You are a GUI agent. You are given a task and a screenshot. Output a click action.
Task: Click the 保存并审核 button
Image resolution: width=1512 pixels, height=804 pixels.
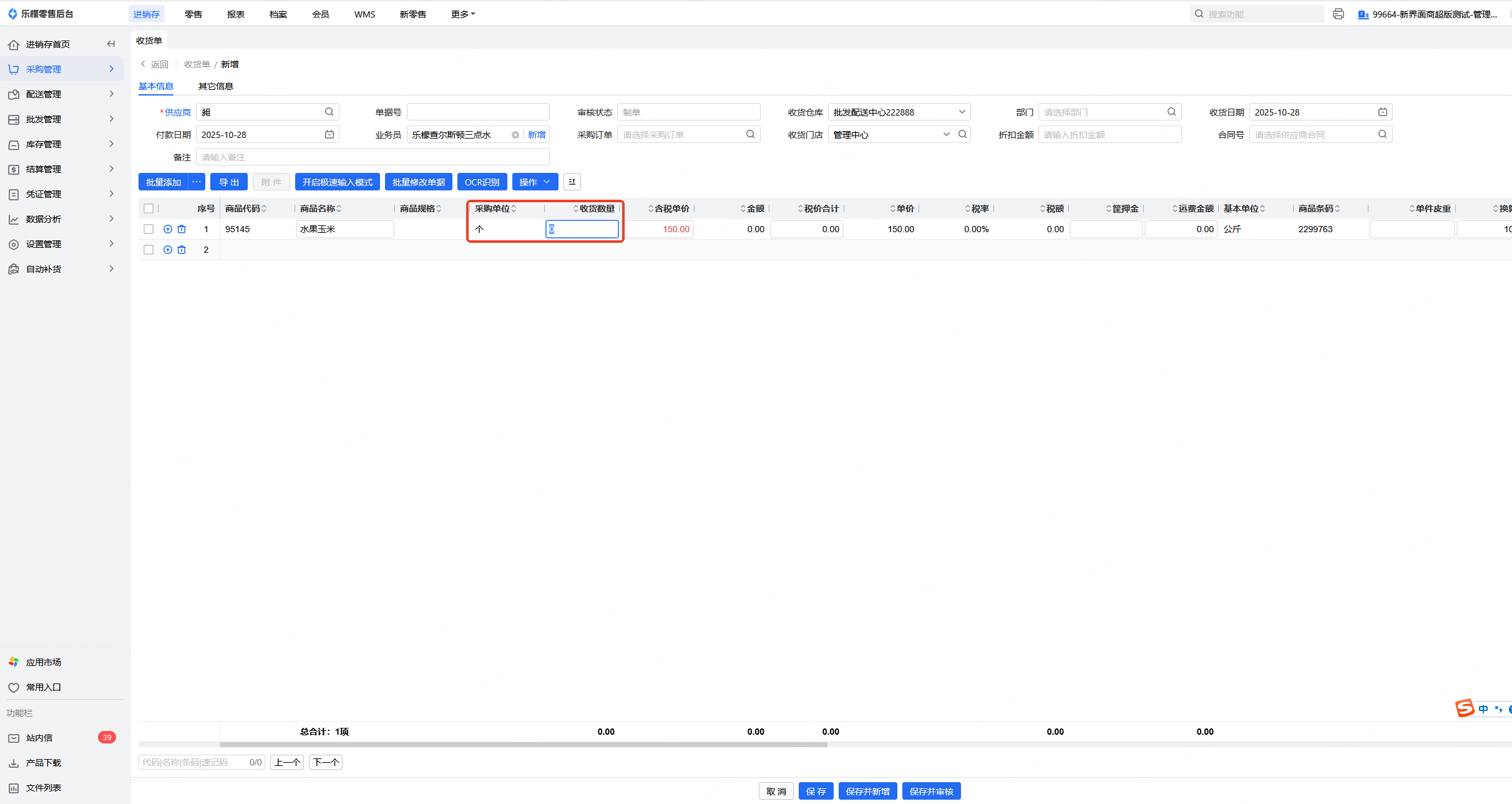coord(931,791)
